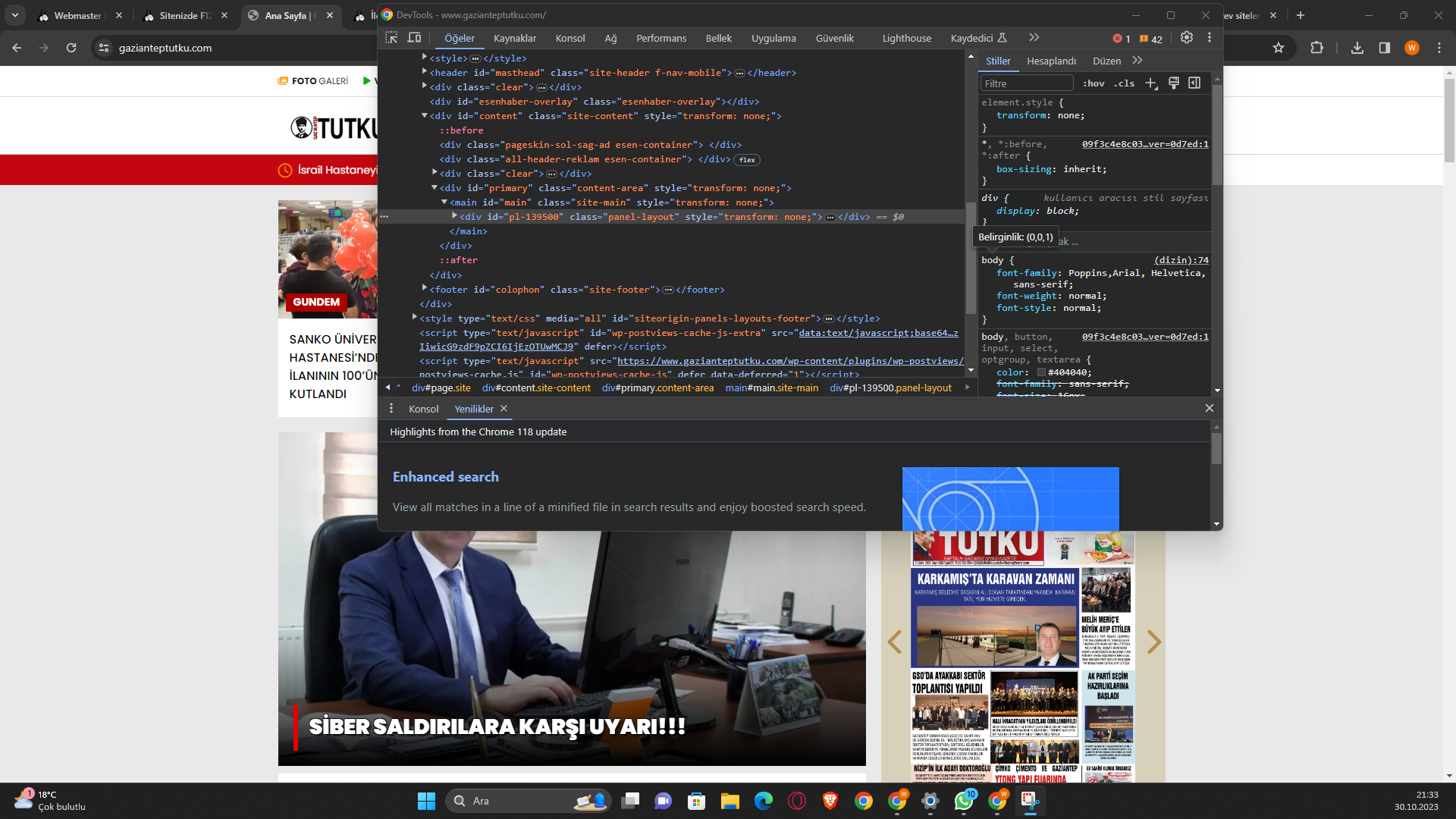Screen dimensions: 1456x819
Task: Toggle the rendering emulations paintbrush icon
Action: pos(1173,83)
